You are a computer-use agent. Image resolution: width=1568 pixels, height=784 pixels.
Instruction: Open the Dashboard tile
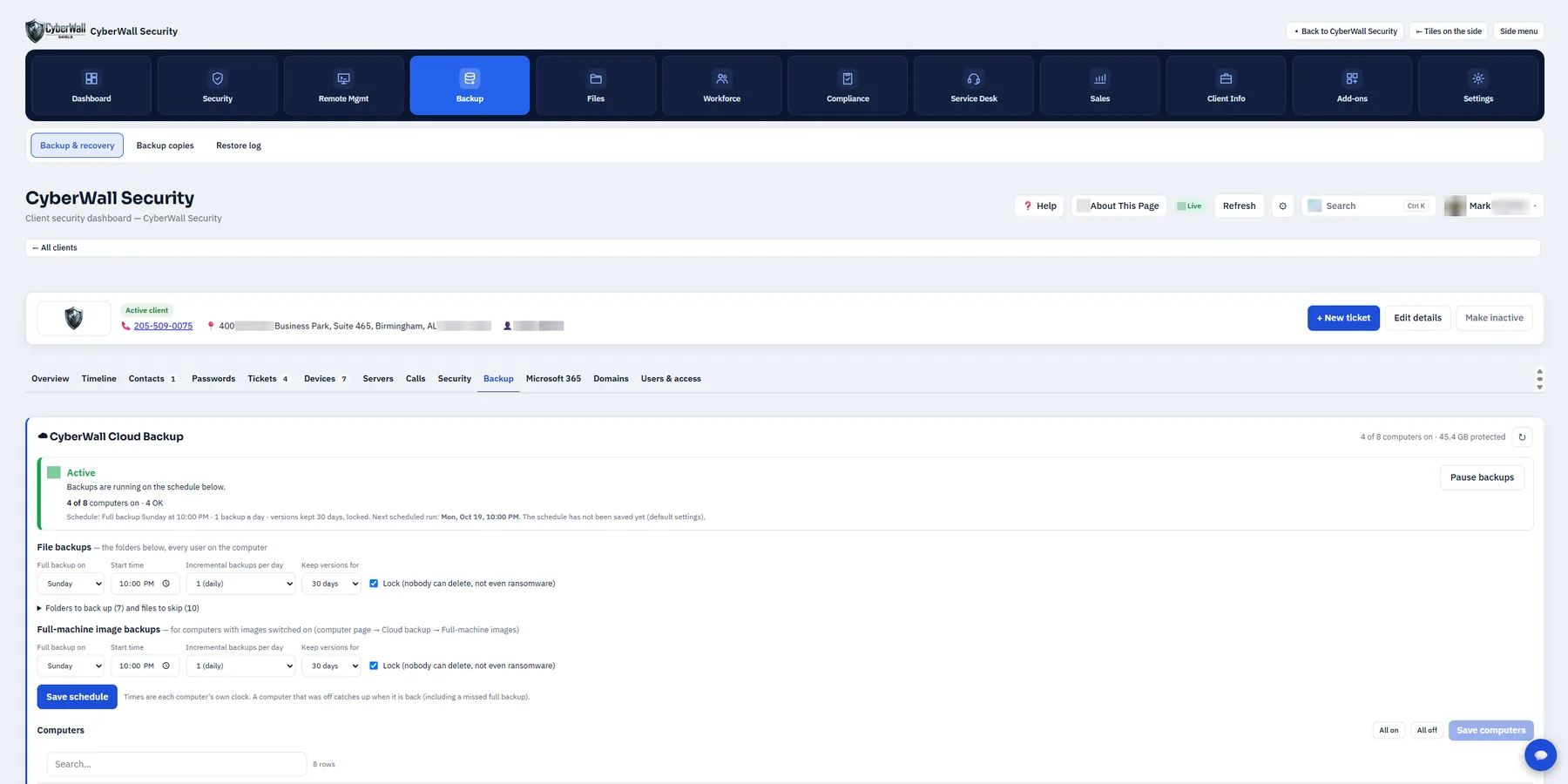(91, 85)
